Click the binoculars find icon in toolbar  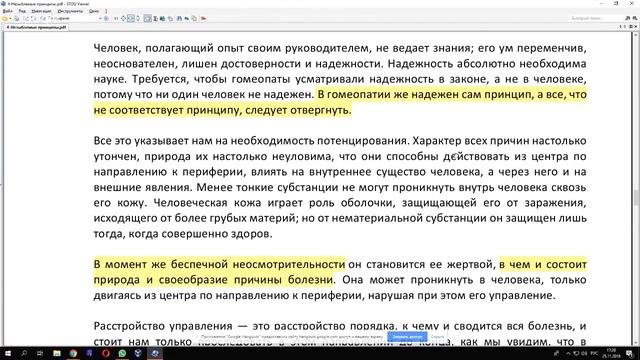point(179,18)
